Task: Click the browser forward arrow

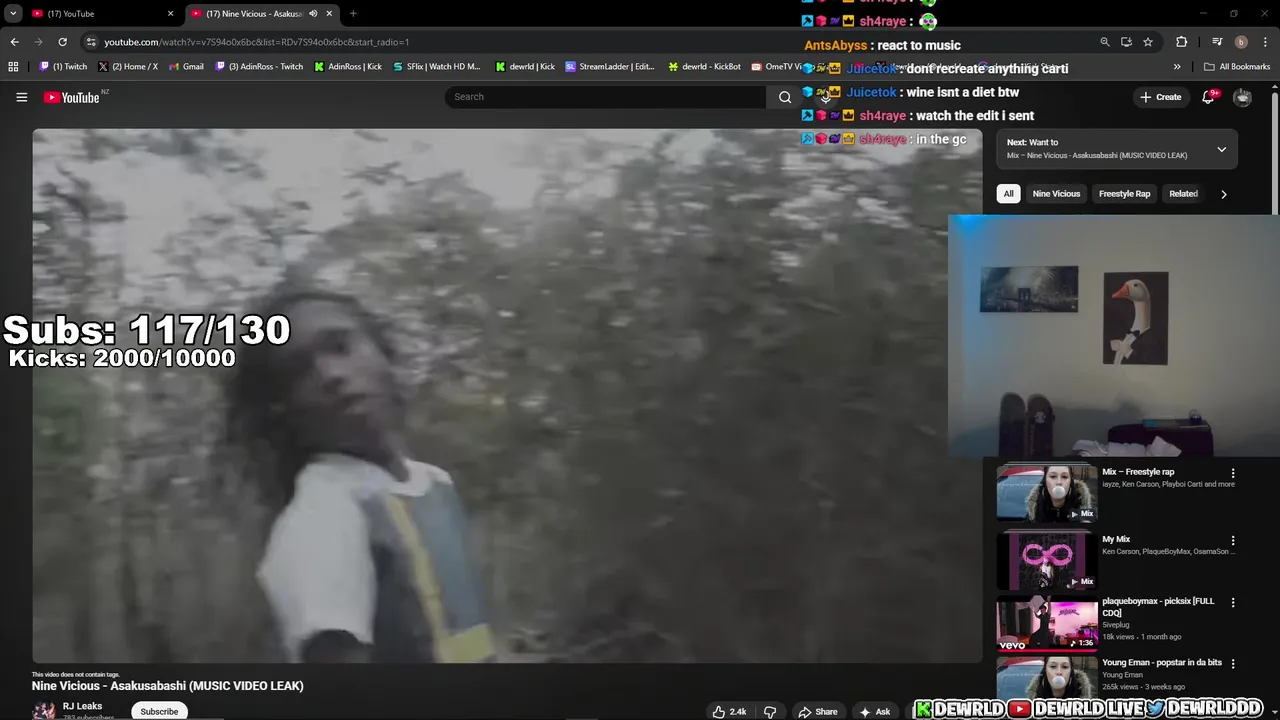Action: [x=38, y=42]
